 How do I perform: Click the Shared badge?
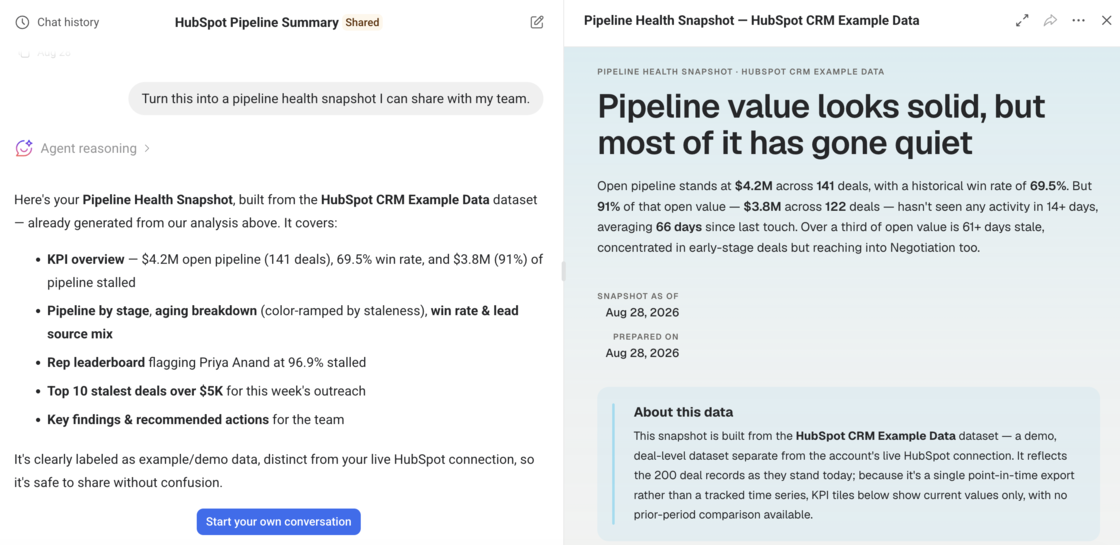[362, 22]
